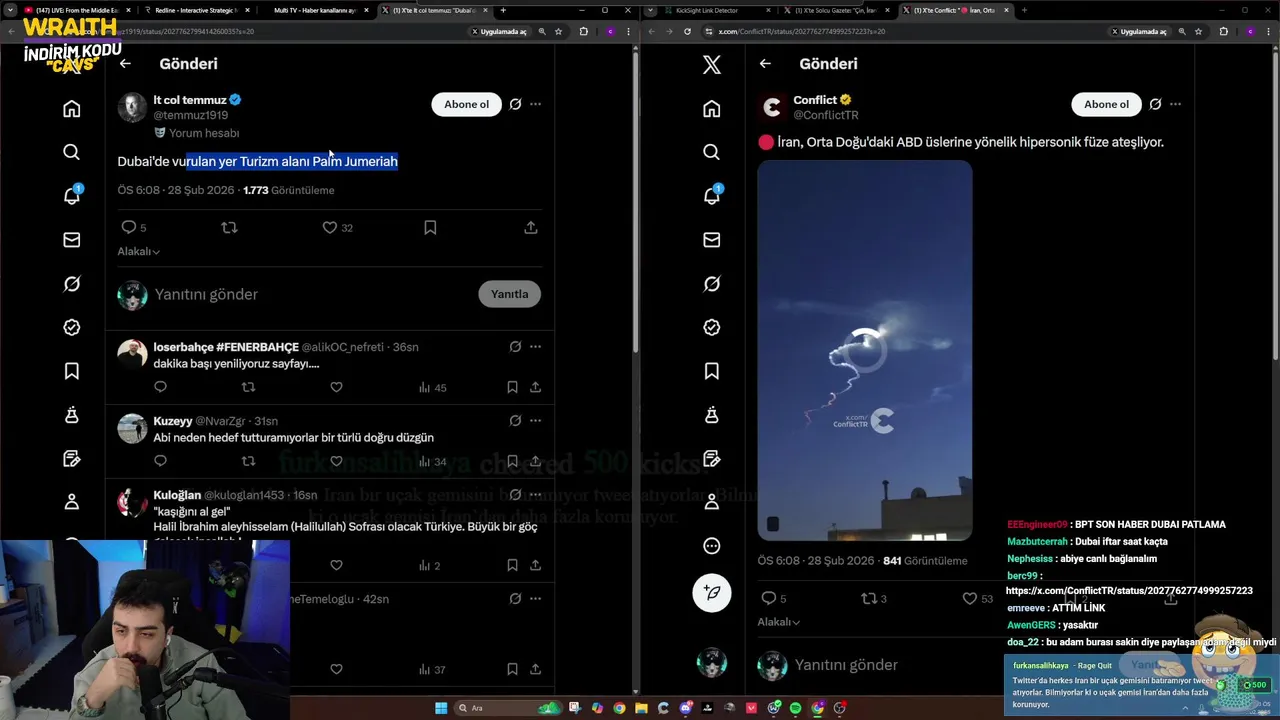Open @temmuz1919 profile handle
1280x720 pixels.
[x=191, y=115]
